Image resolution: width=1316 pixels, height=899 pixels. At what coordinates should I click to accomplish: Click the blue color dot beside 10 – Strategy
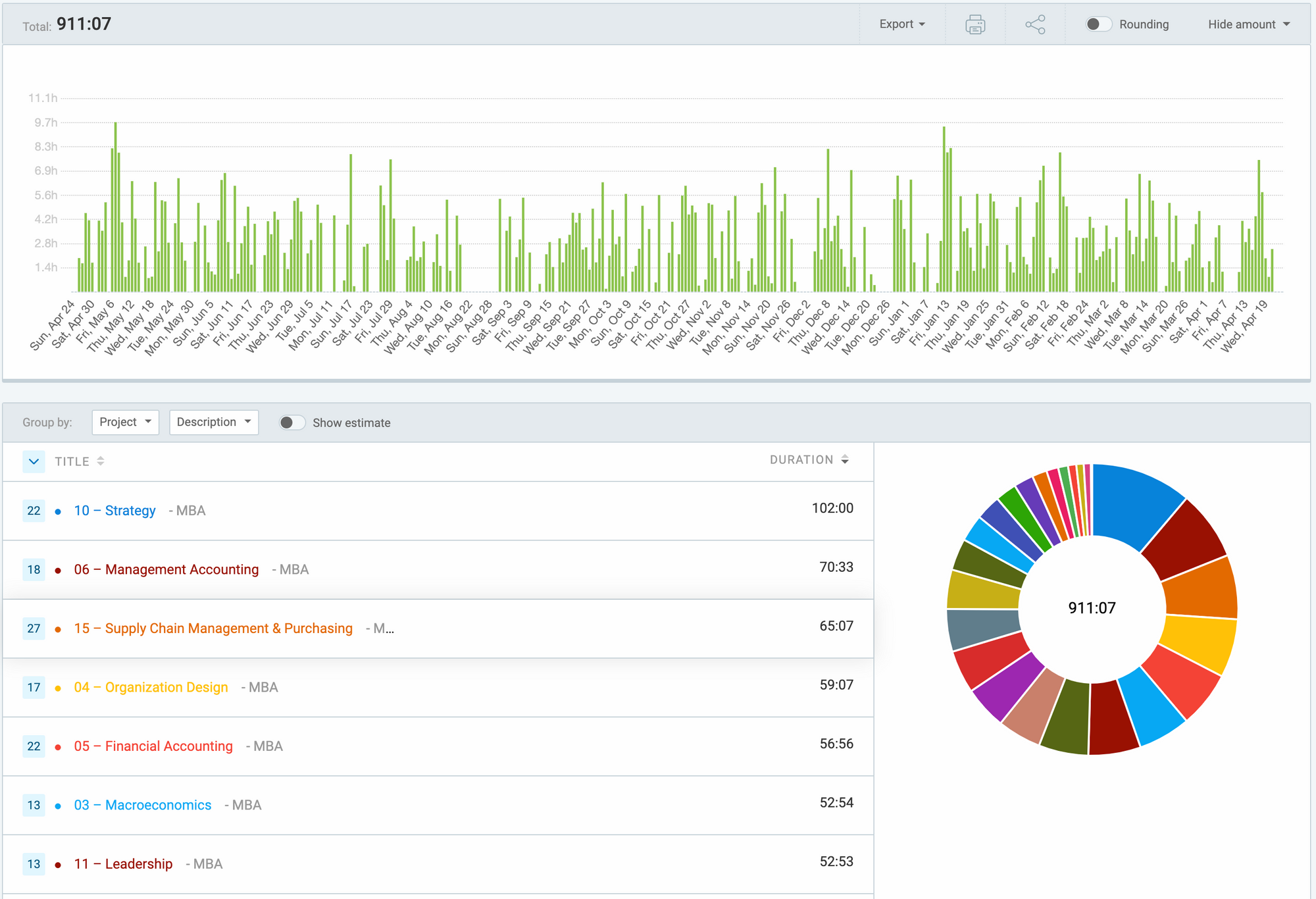(58, 511)
